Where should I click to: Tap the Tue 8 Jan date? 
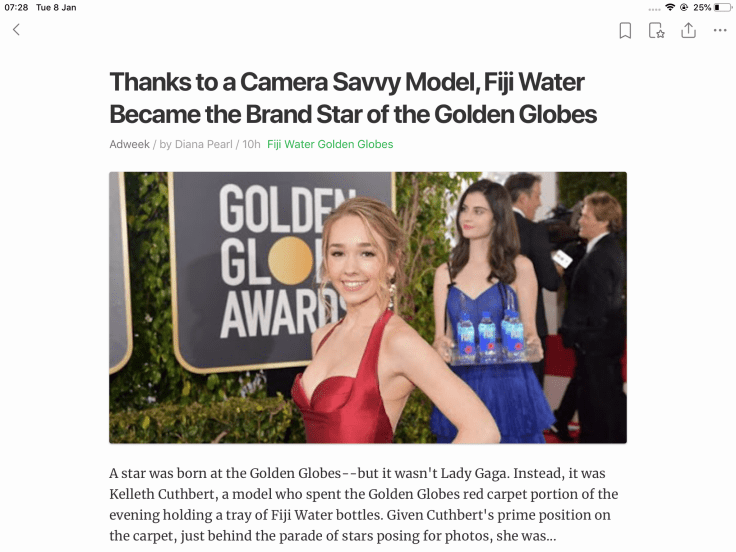[56, 8]
